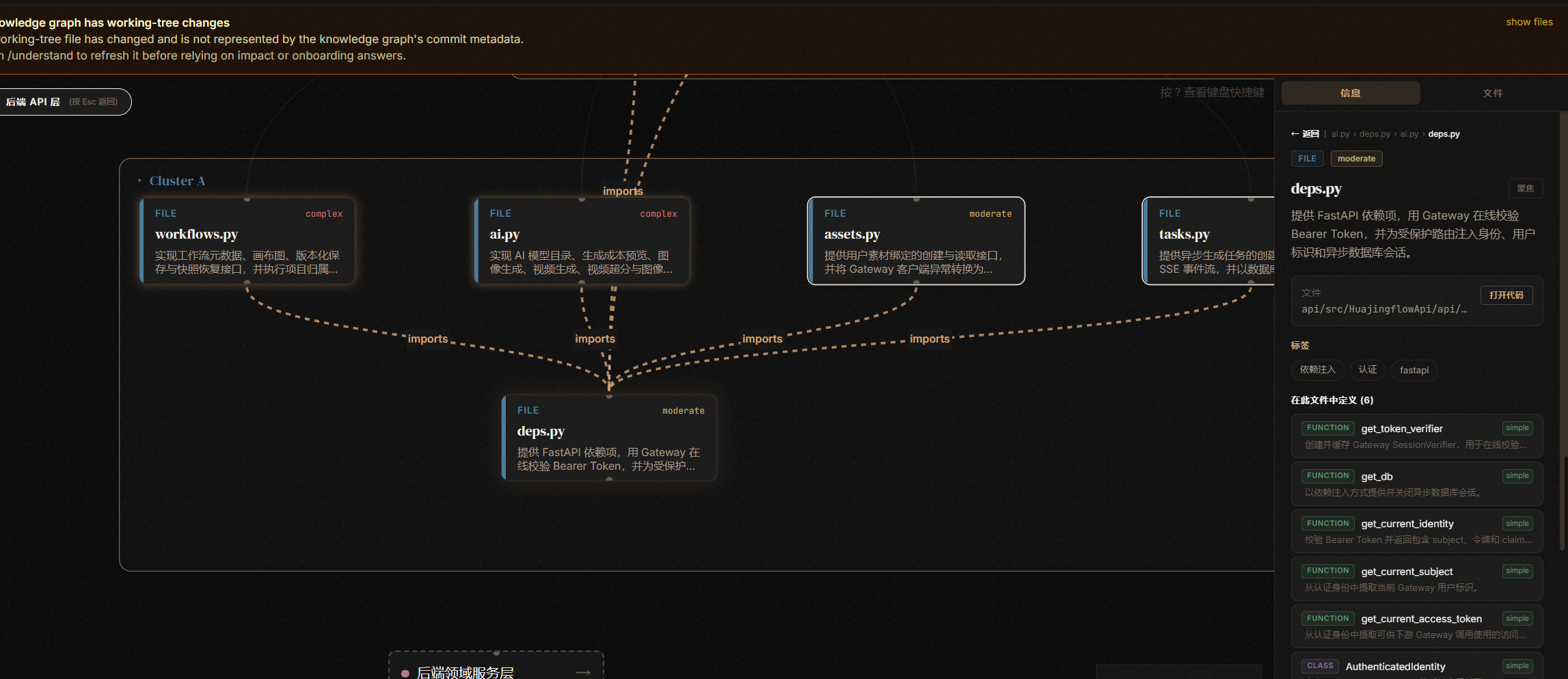Select the tasks.py file node

(1208, 241)
